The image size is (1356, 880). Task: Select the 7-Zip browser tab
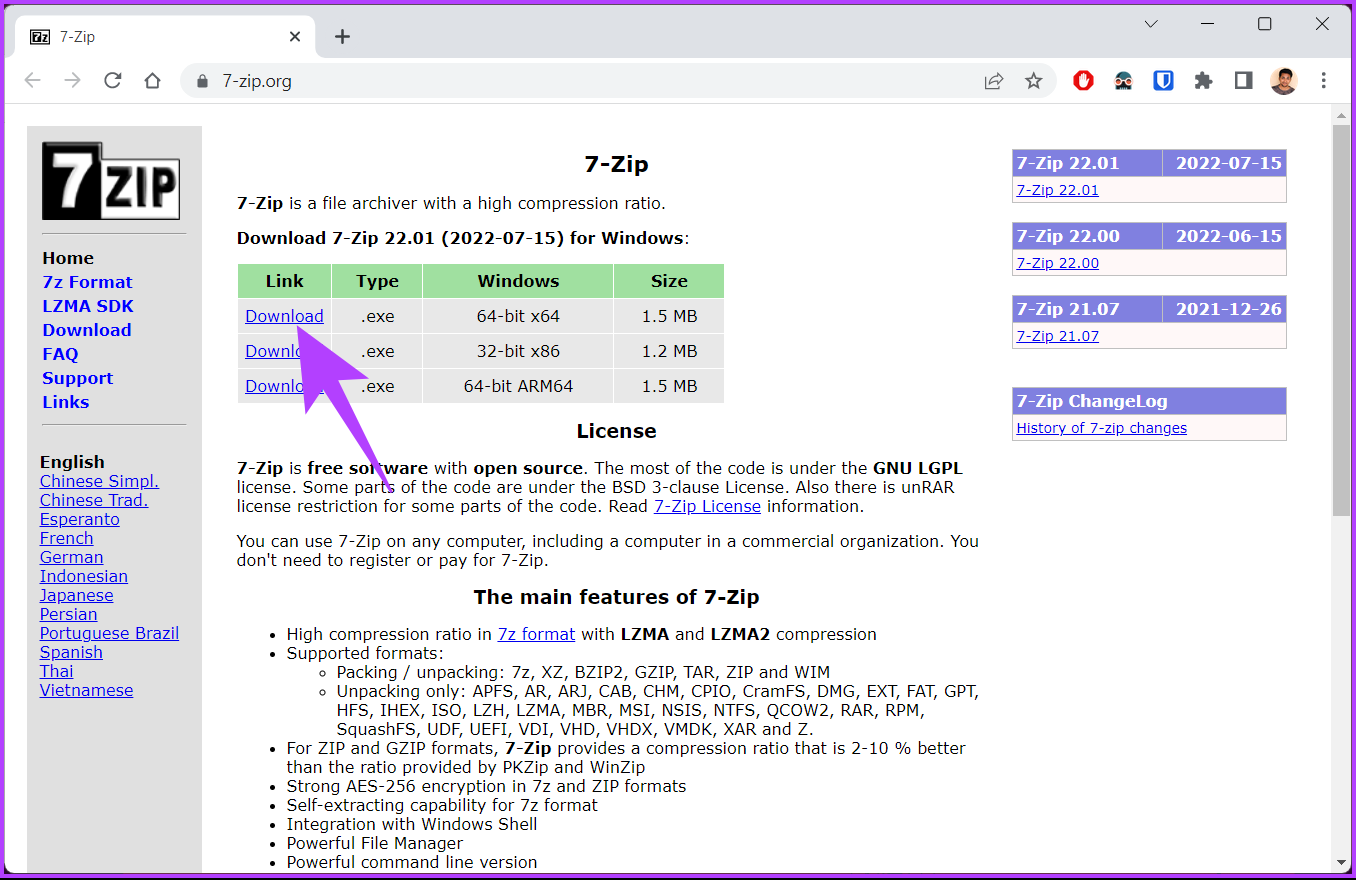coord(165,37)
